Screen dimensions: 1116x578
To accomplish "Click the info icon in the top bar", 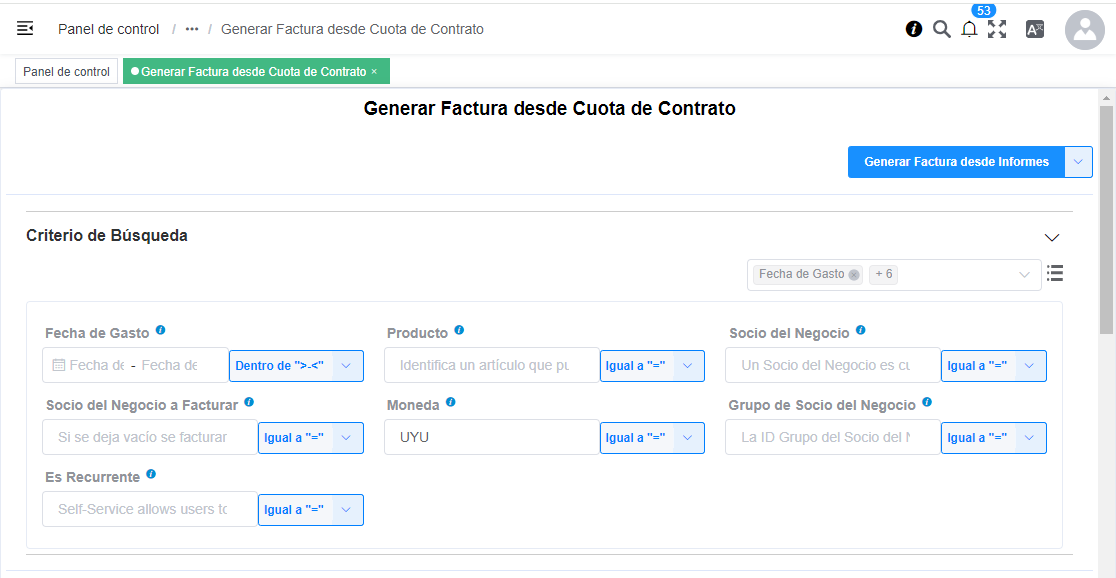I will coord(913,29).
